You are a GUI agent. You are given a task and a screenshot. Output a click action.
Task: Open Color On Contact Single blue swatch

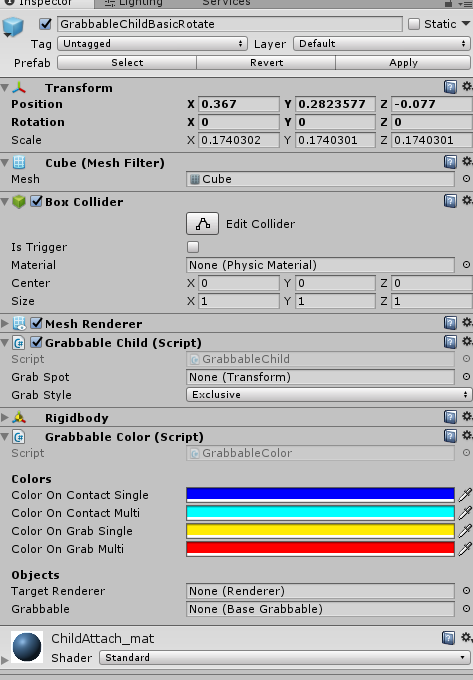click(320, 495)
